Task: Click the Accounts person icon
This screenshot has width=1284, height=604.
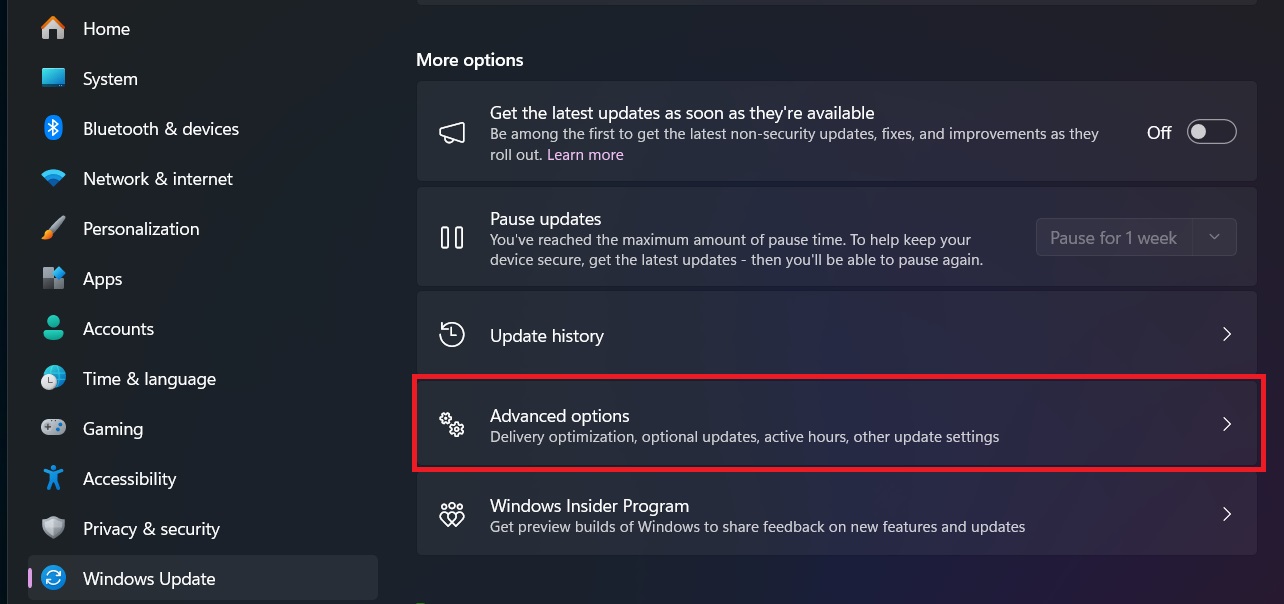Action: [53, 329]
